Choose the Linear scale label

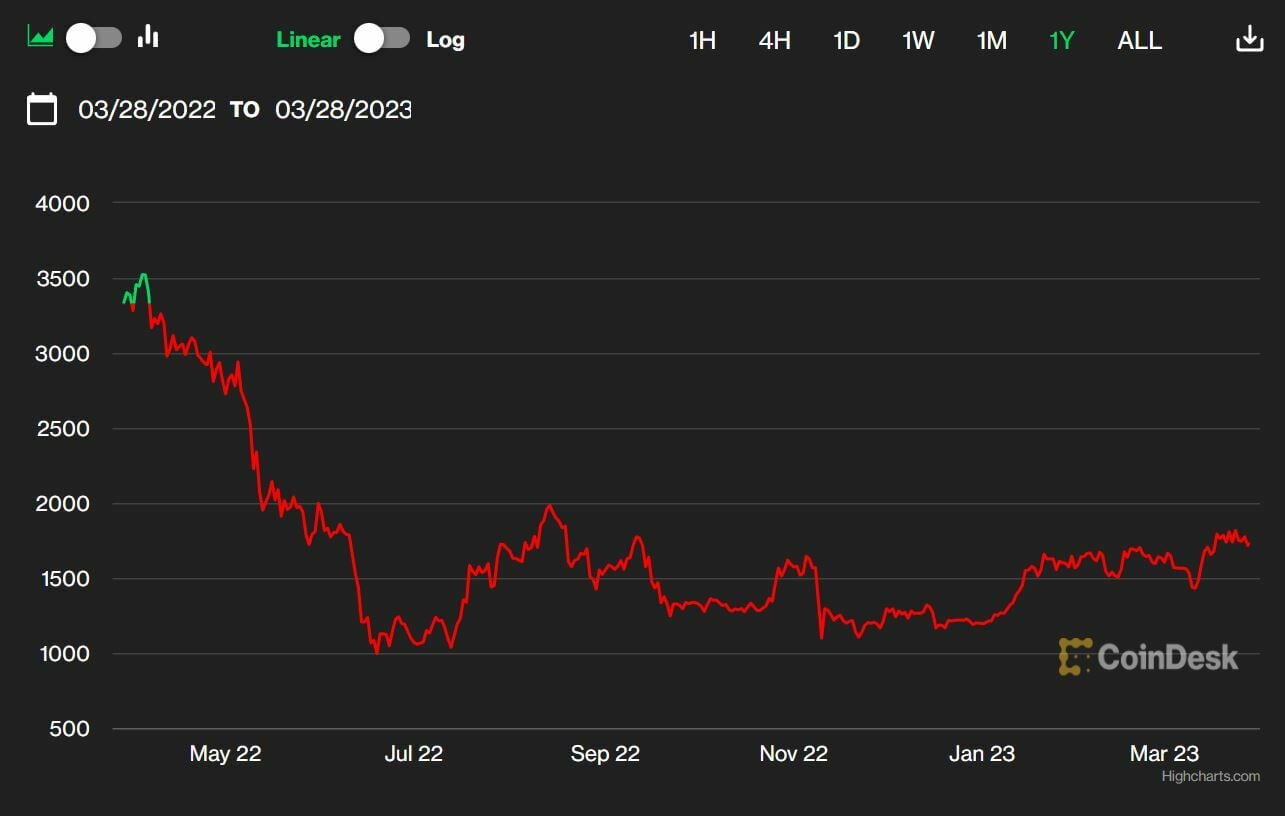[308, 40]
